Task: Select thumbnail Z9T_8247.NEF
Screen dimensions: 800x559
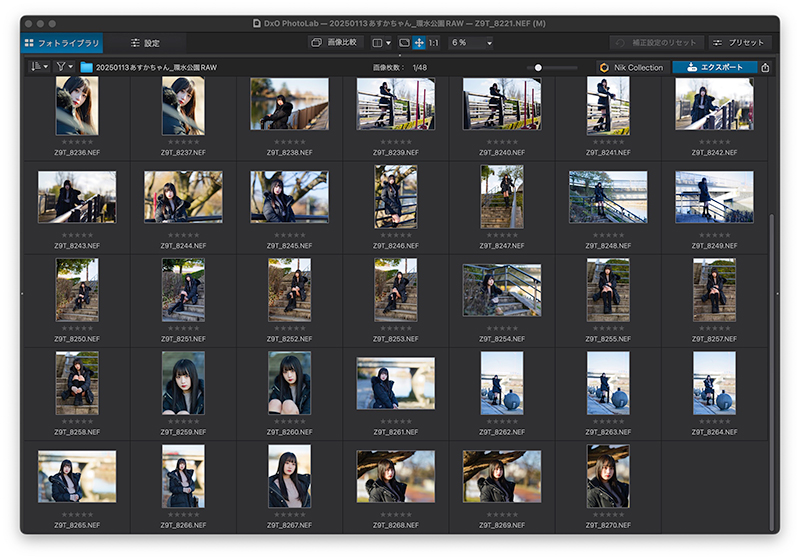Action: pyautogui.click(x=502, y=197)
